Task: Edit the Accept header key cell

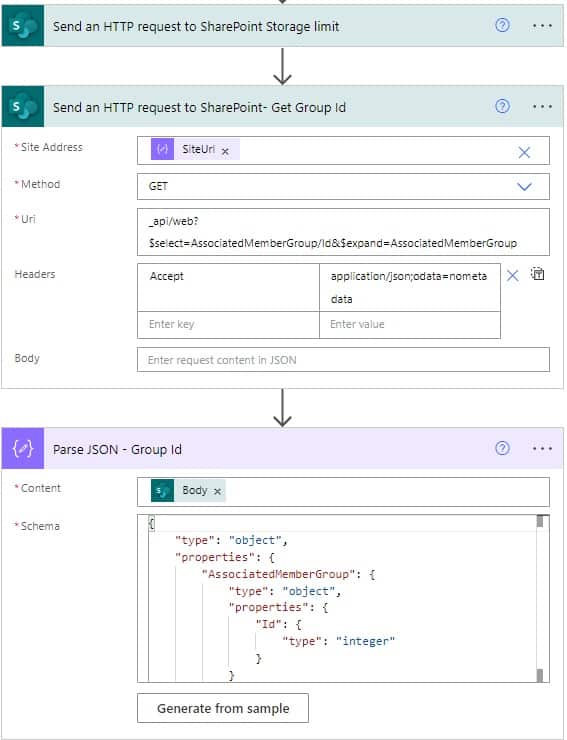Action: click(228, 287)
